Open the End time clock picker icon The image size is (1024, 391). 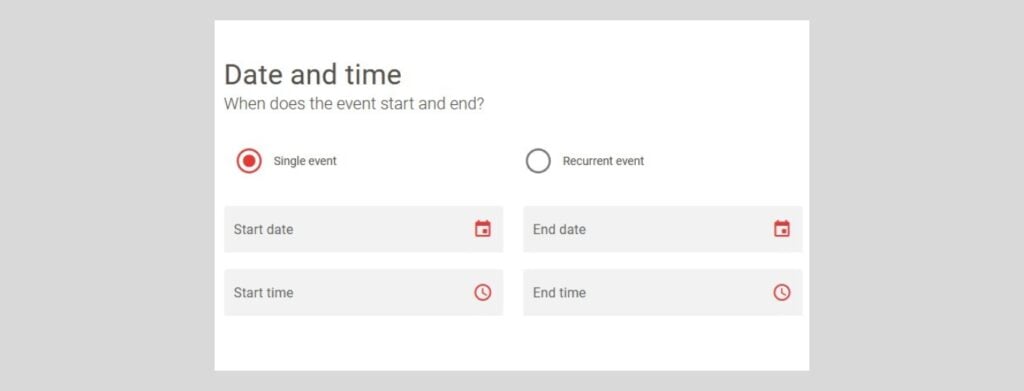tap(782, 292)
